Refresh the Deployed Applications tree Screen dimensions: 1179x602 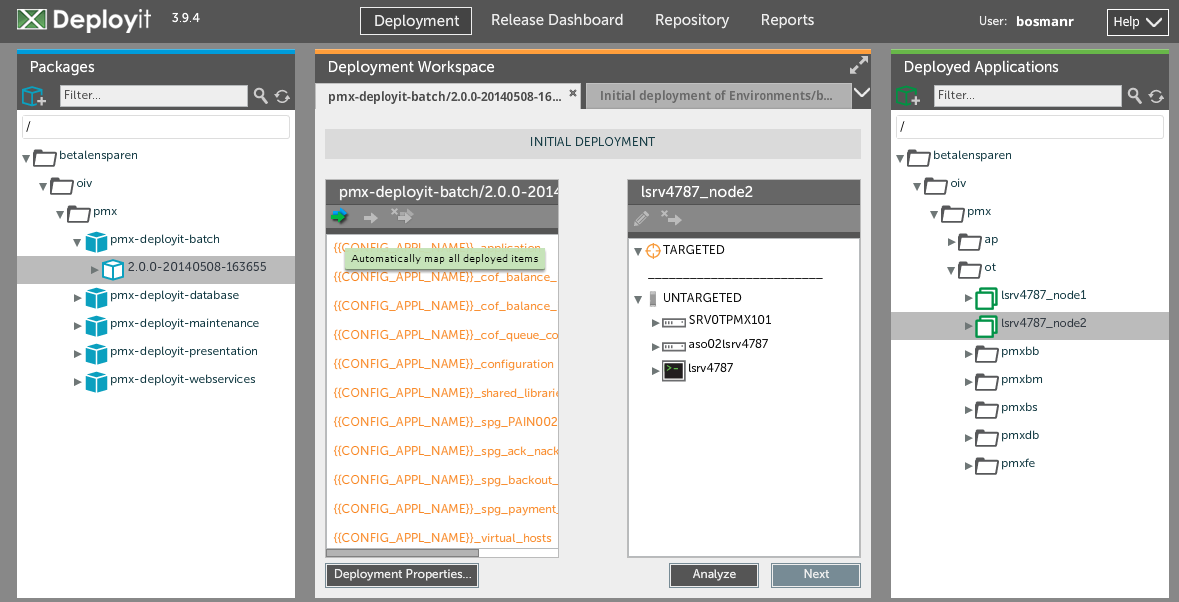pyautogui.click(x=1156, y=96)
